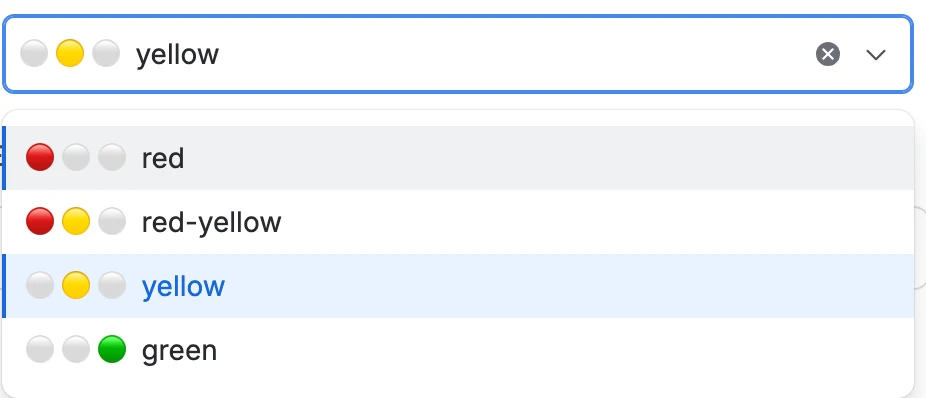Click the rightmost gray light in the combo box
926x398 pixels.
(106, 53)
